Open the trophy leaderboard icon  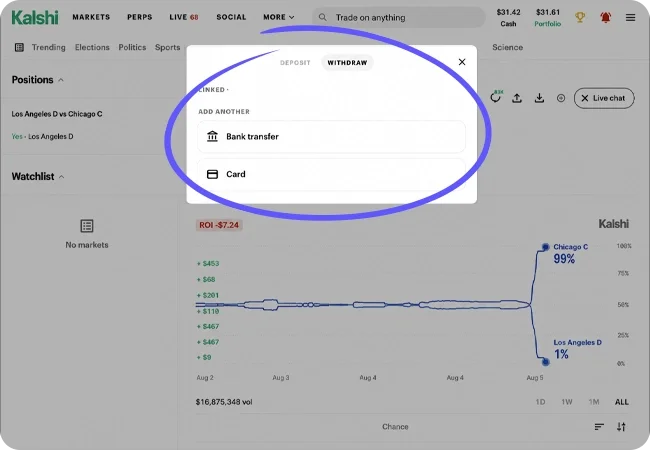tap(580, 17)
